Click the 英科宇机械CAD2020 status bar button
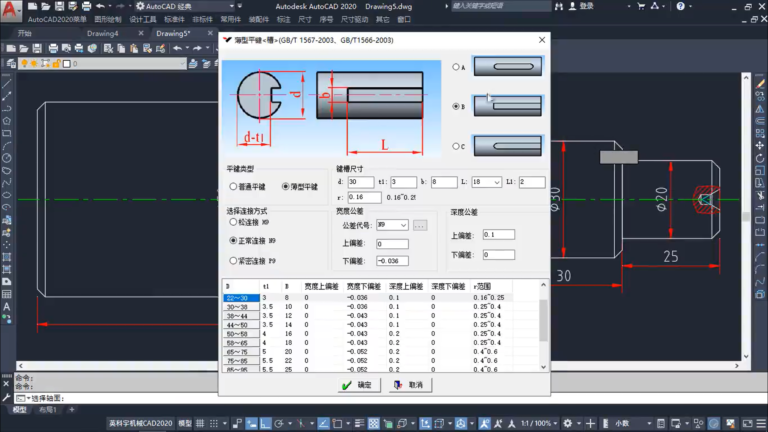The image size is (768, 432). [141, 423]
